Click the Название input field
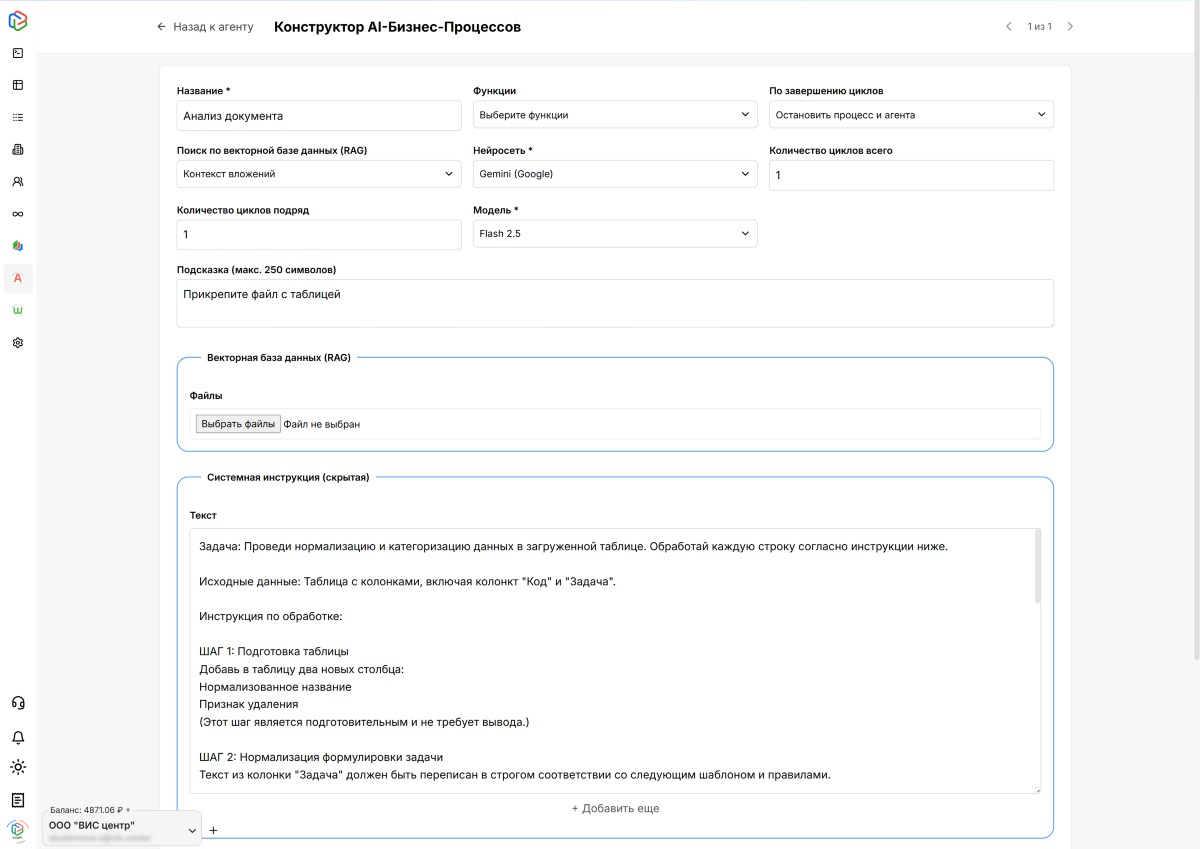This screenshot has height=849, width=1200. pos(318,116)
